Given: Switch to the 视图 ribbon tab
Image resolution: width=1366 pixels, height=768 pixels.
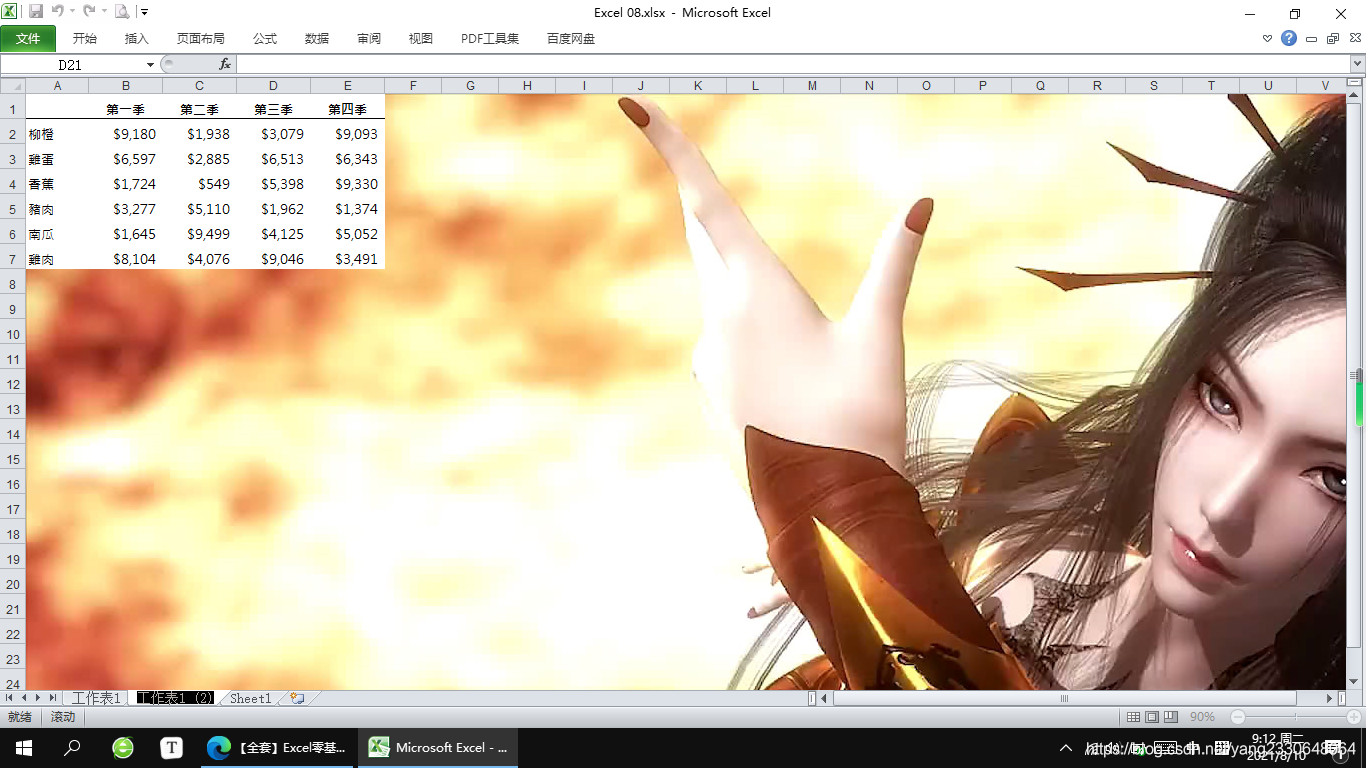Looking at the screenshot, I should click(421, 38).
